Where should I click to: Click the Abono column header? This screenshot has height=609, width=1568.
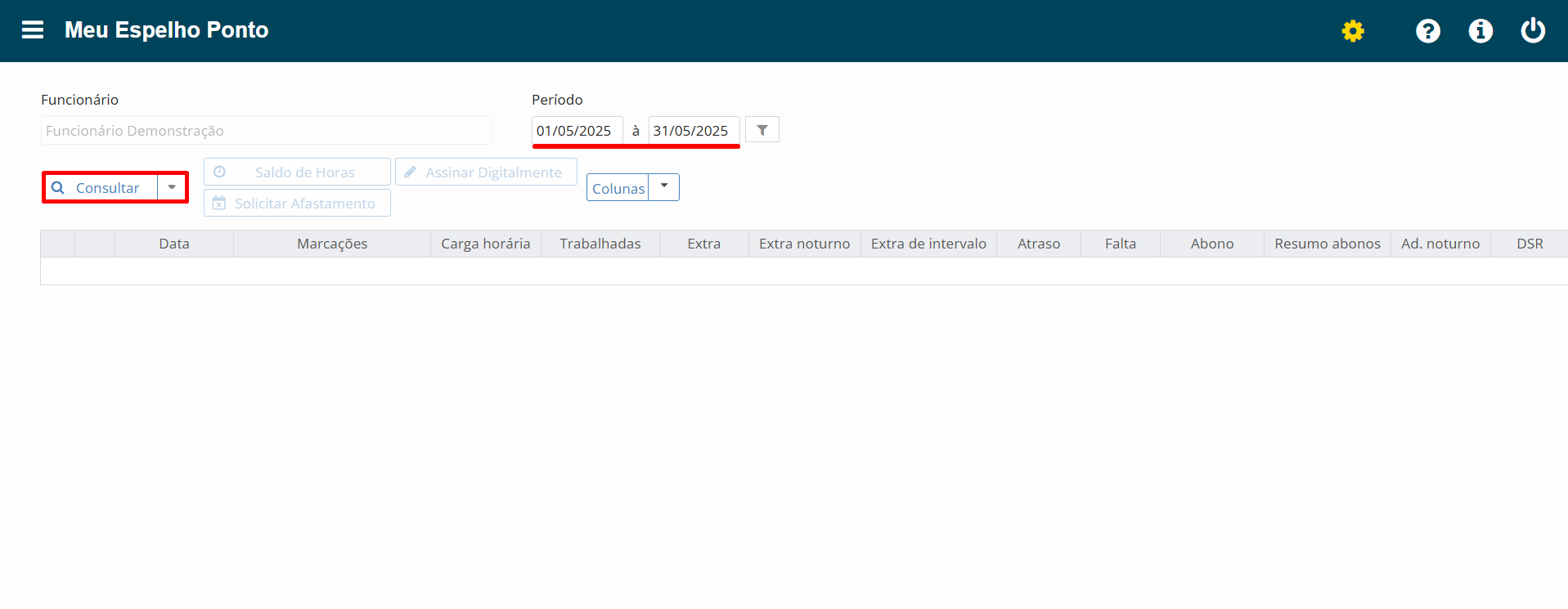pyautogui.click(x=1212, y=244)
